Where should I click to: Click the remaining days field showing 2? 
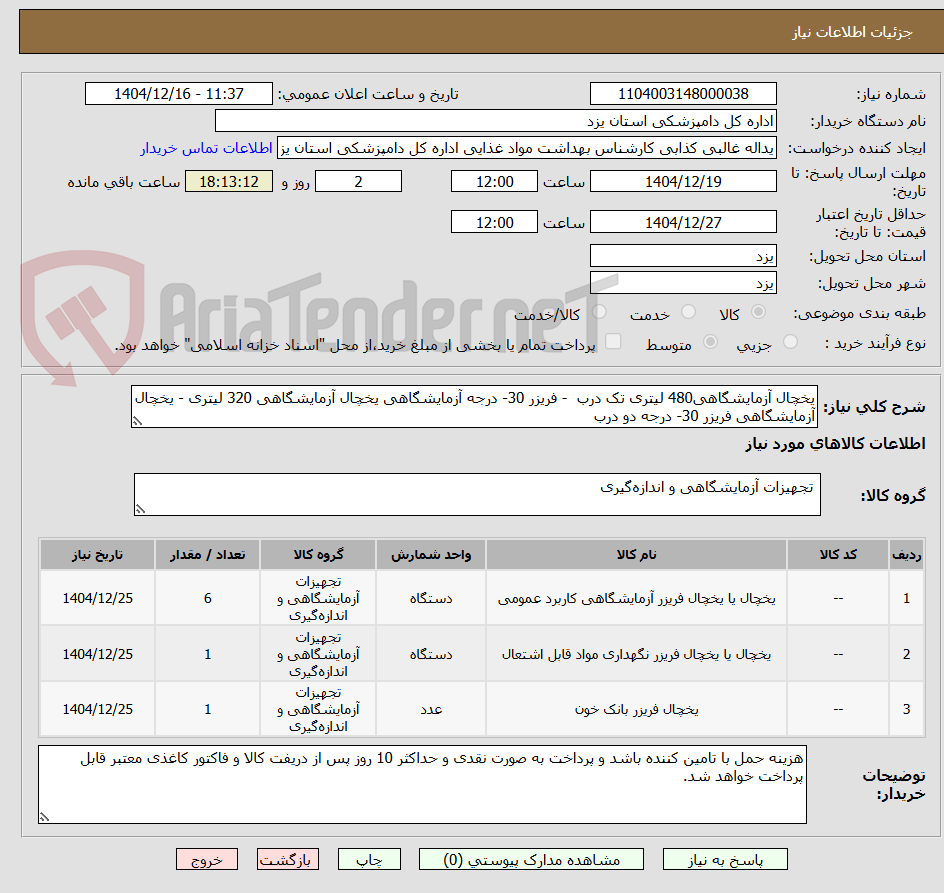tap(358, 181)
